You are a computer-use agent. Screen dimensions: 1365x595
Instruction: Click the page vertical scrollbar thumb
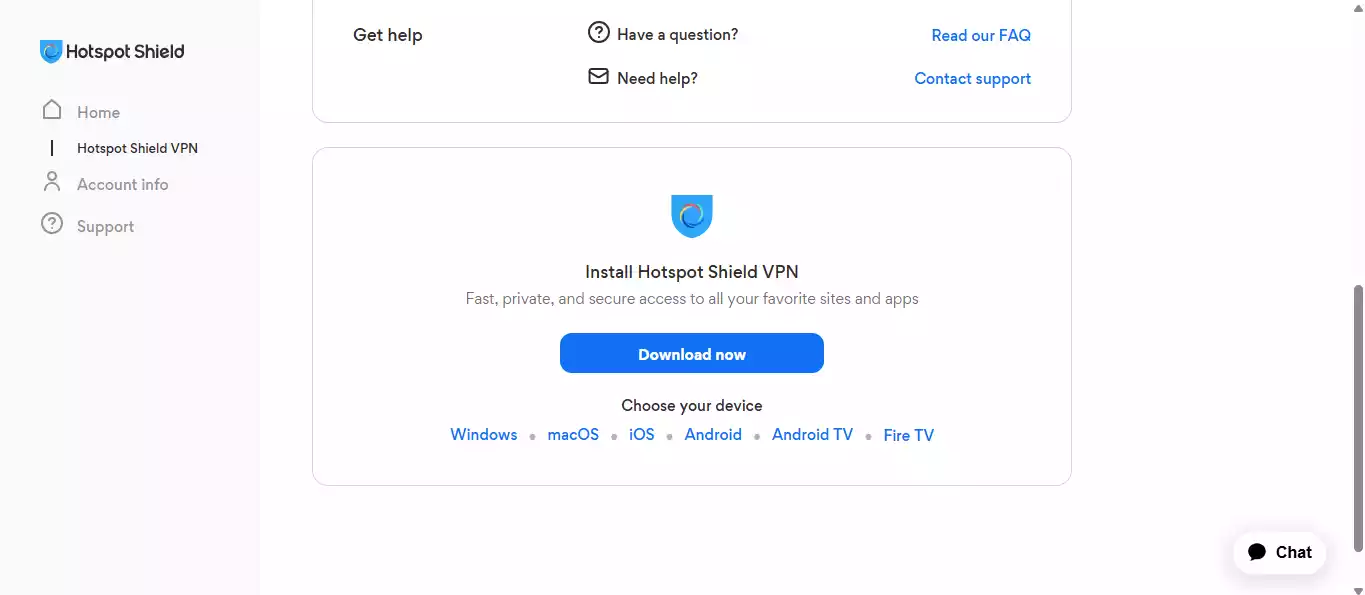click(1358, 418)
